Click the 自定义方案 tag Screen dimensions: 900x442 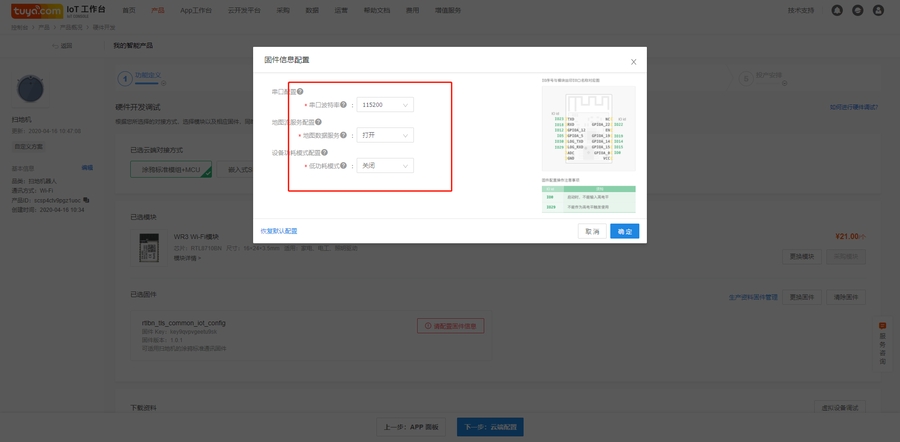tap(29, 146)
